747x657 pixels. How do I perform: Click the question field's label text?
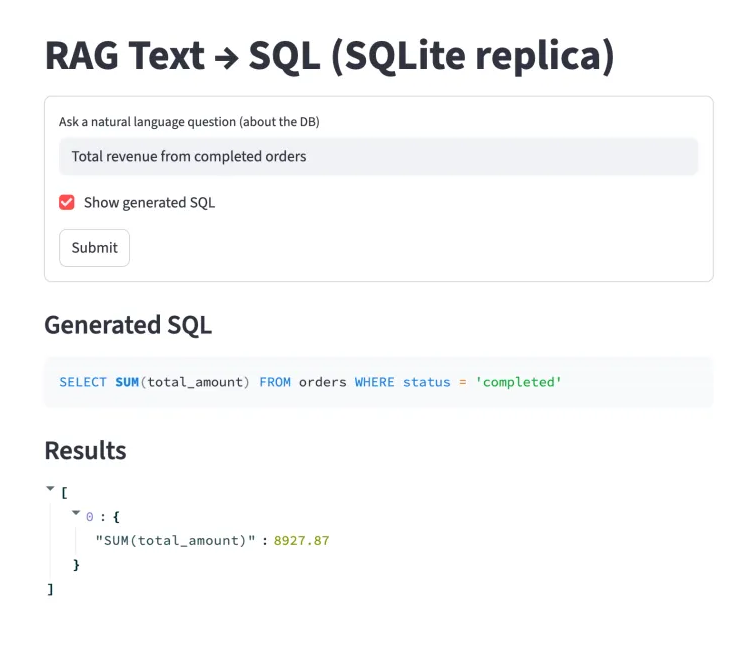pos(189,122)
